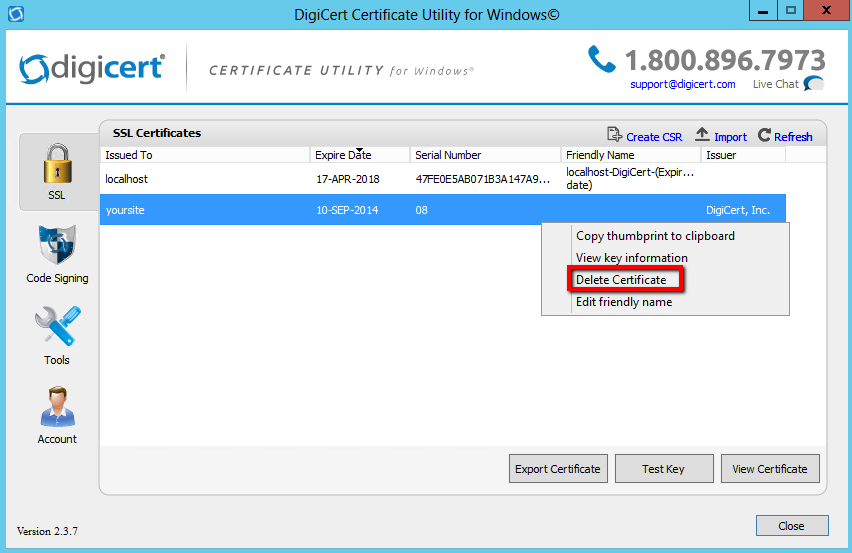The image size is (852, 553).
Task: Click the Import upload arrow icon
Action: pos(702,134)
